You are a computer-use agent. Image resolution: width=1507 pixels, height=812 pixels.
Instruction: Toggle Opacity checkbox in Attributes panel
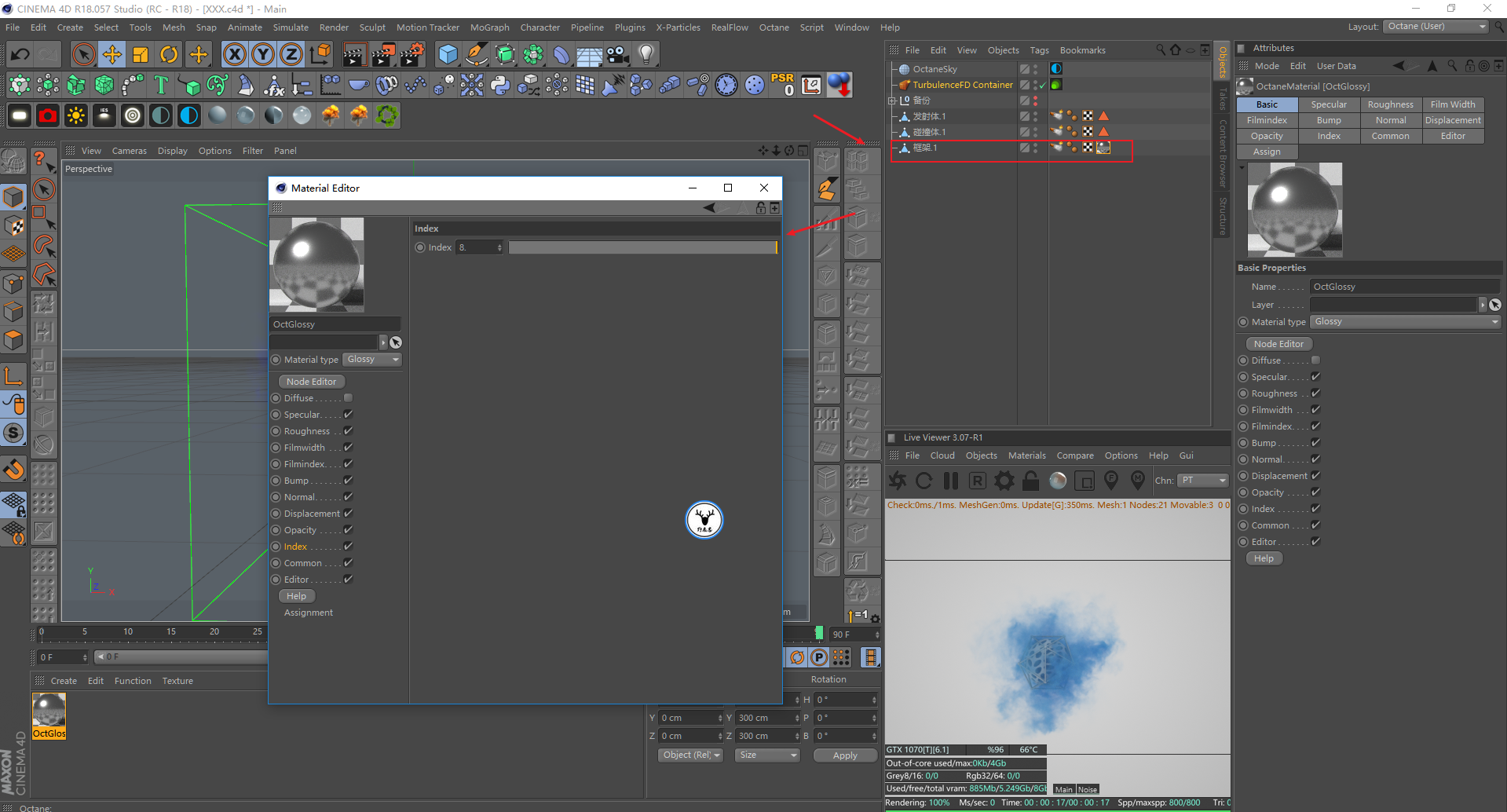point(1315,492)
